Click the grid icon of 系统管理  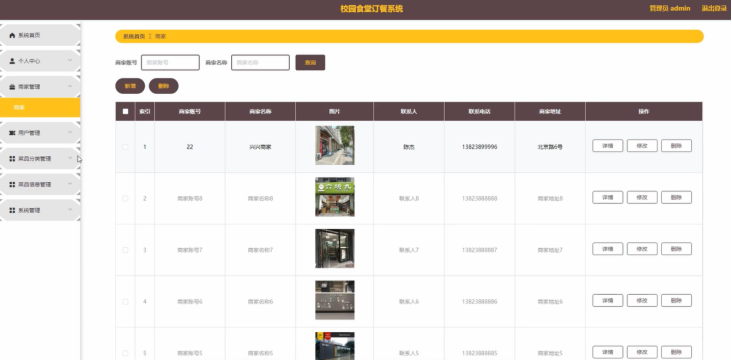12,211
